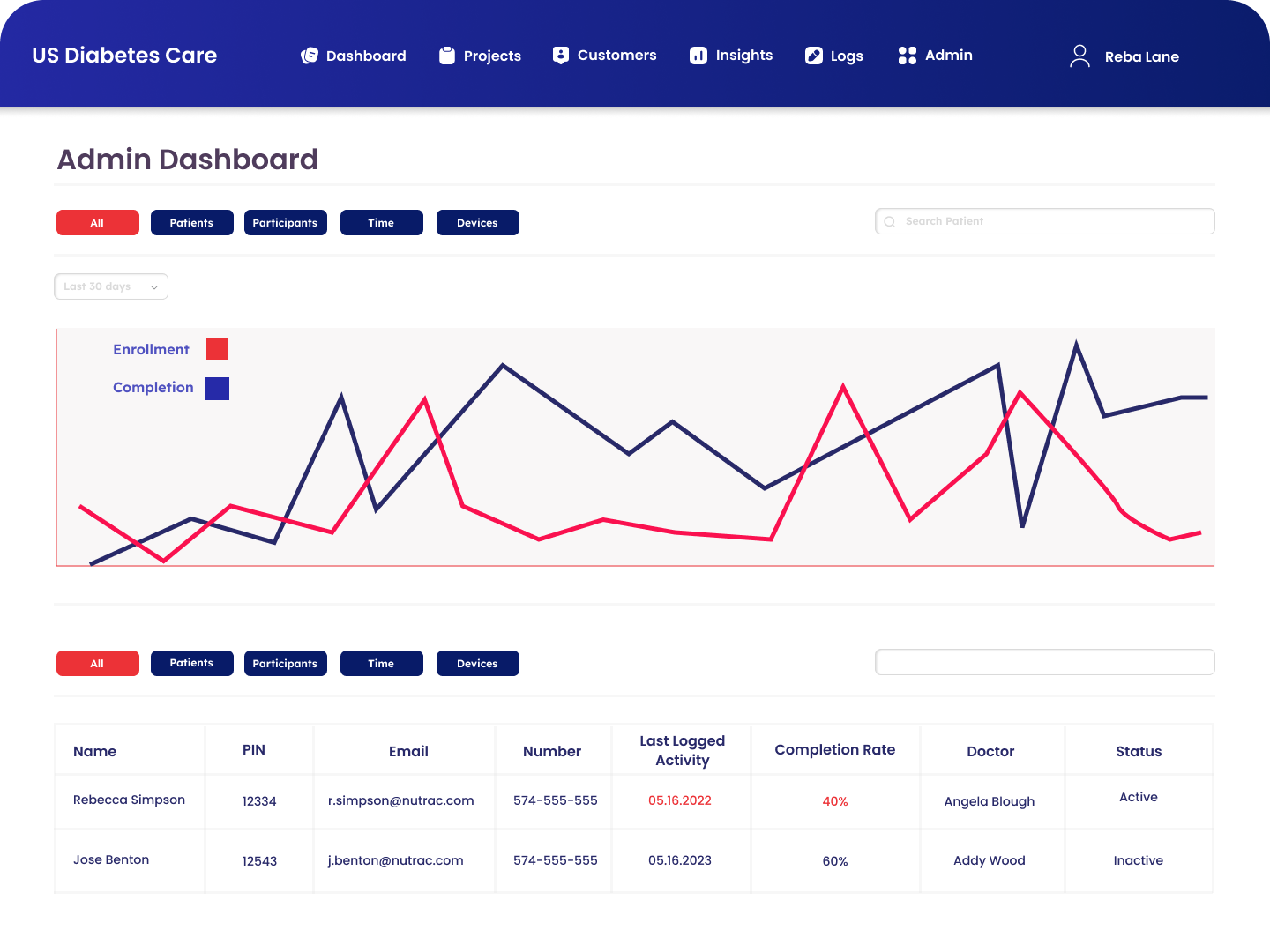Open the Reba Lane account name
This screenshot has width=1270, height=952.
coord(1142,56)
